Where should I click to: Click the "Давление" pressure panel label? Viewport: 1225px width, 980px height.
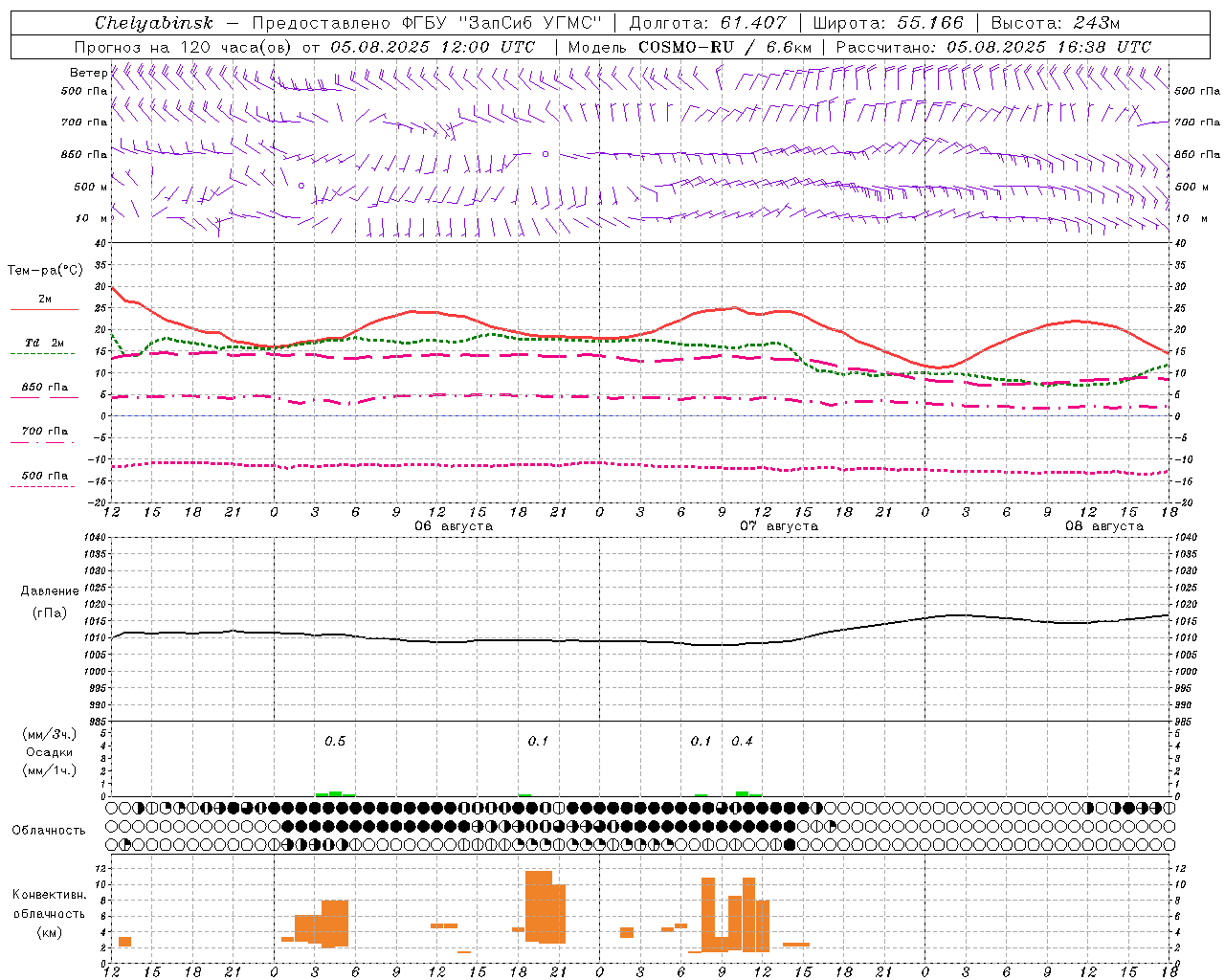(50, 591)
